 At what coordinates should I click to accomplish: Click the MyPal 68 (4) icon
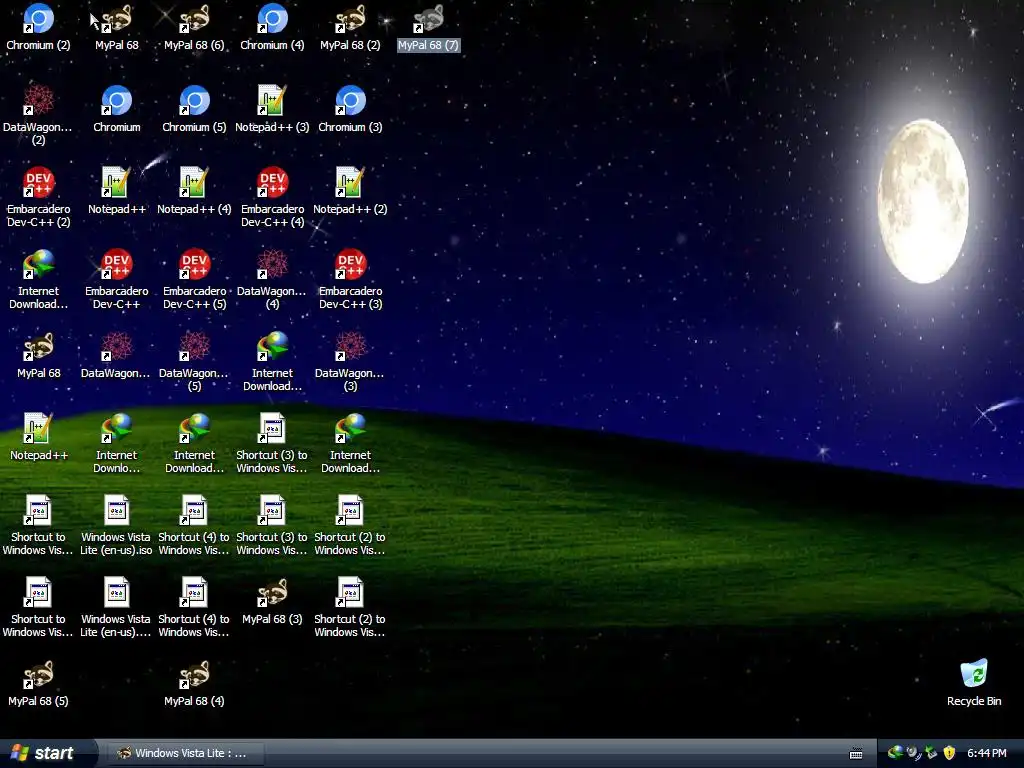click(194, 683)
